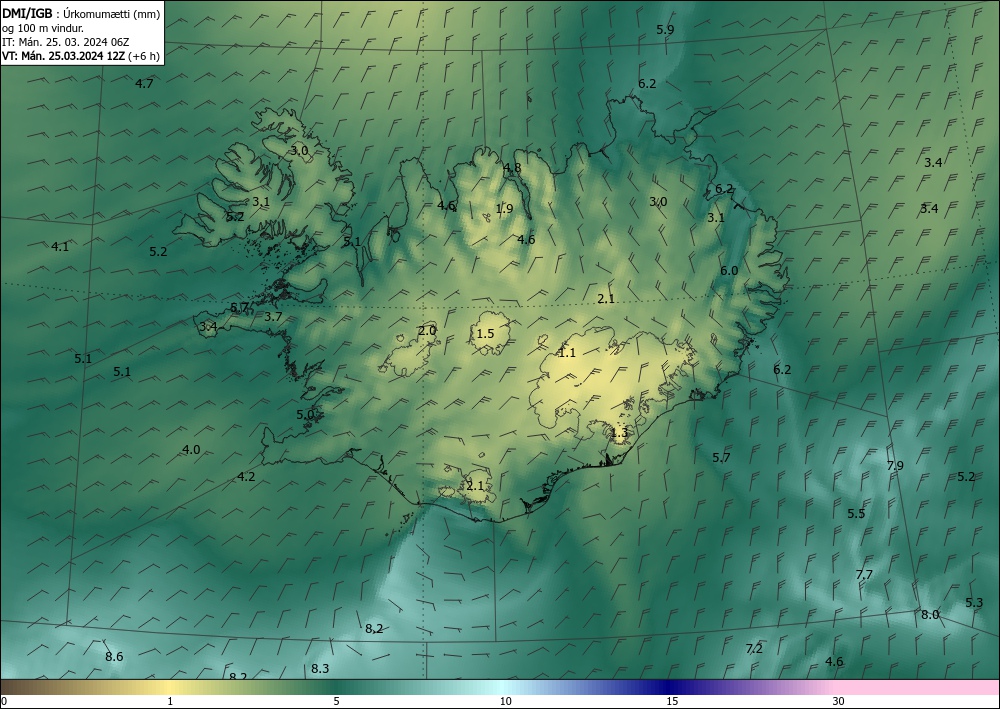Select the valid time line 'VT: Mán. 25.03.2024 12Z'
The image size is (1000, 709).
(x=64, y=56)
